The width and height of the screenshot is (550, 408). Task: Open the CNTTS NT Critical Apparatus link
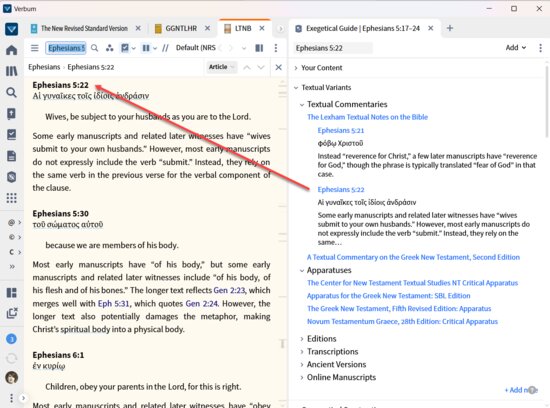(x=412, y=283)
